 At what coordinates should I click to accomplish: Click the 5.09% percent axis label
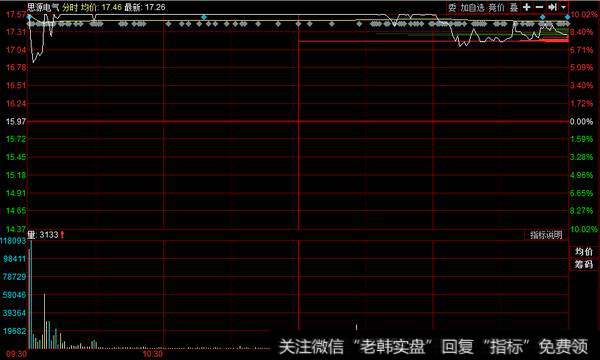pyautogui.click(x=581, y=68)
